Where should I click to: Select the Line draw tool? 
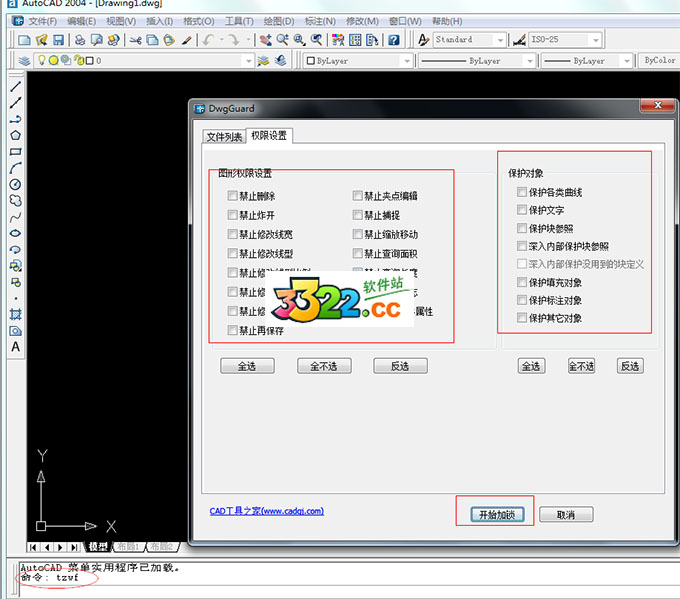tap(16, 87)
